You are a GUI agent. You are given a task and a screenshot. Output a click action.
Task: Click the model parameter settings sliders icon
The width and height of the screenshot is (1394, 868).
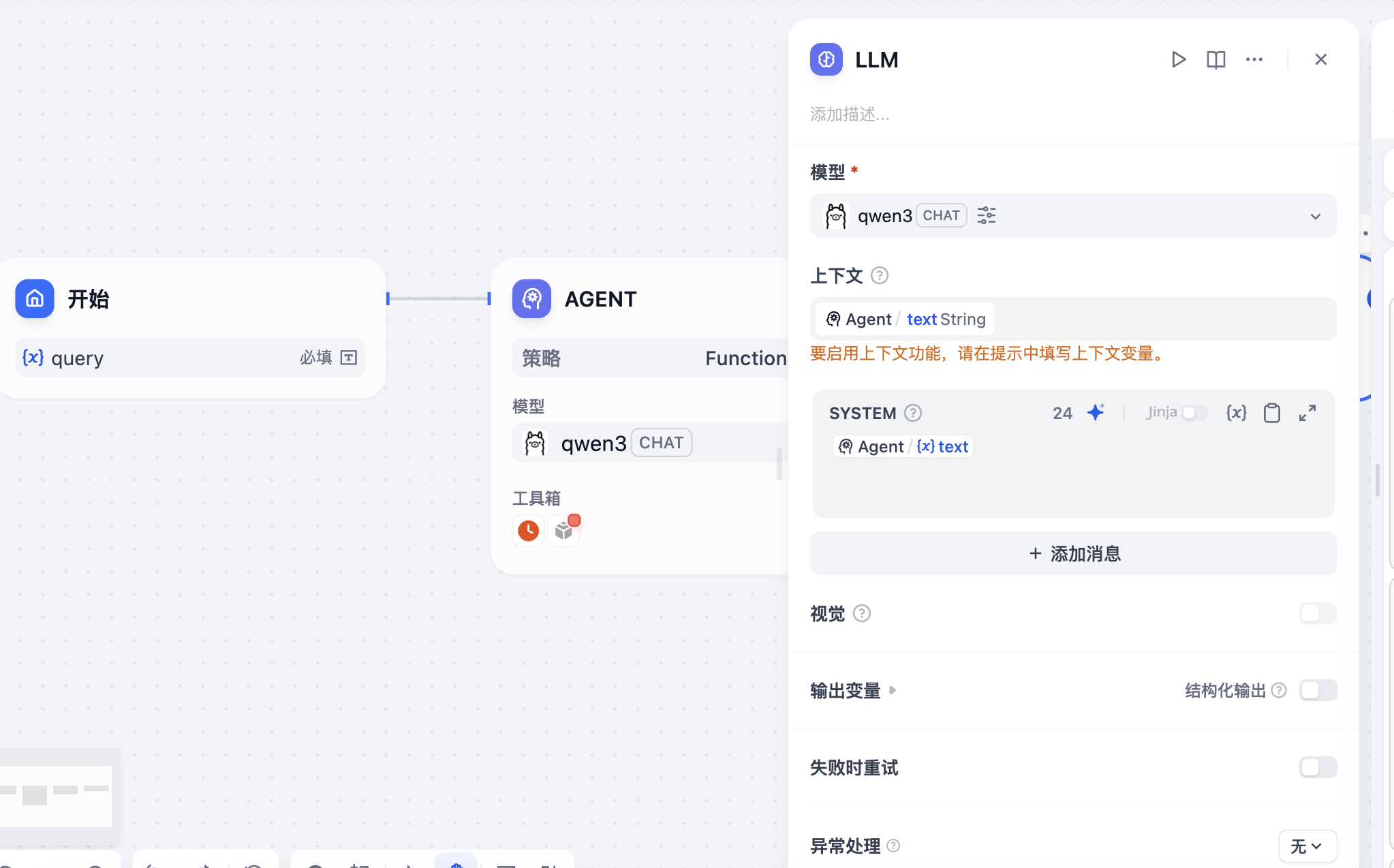986,216
